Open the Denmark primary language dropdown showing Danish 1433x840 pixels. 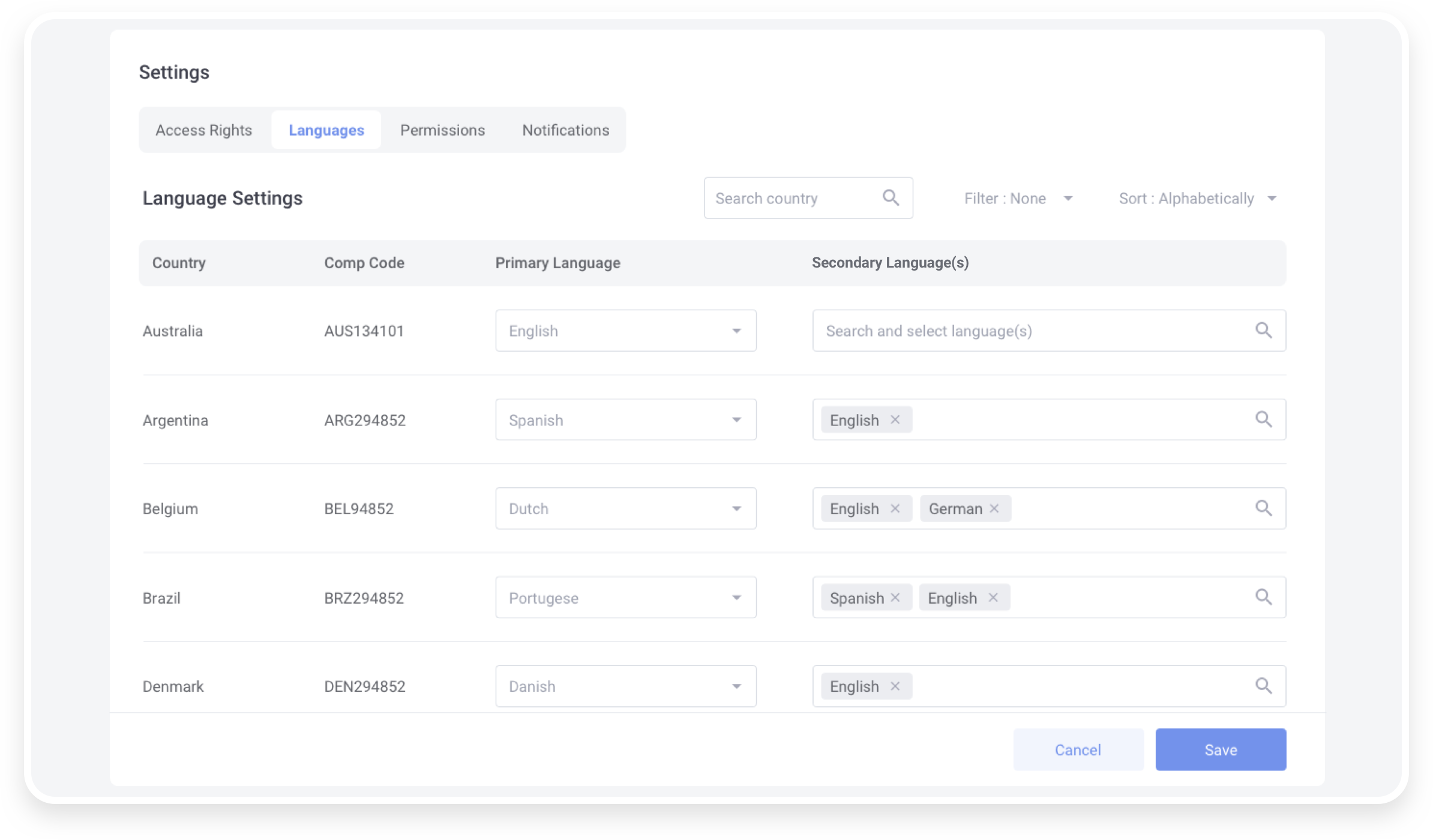pos(625,686)
